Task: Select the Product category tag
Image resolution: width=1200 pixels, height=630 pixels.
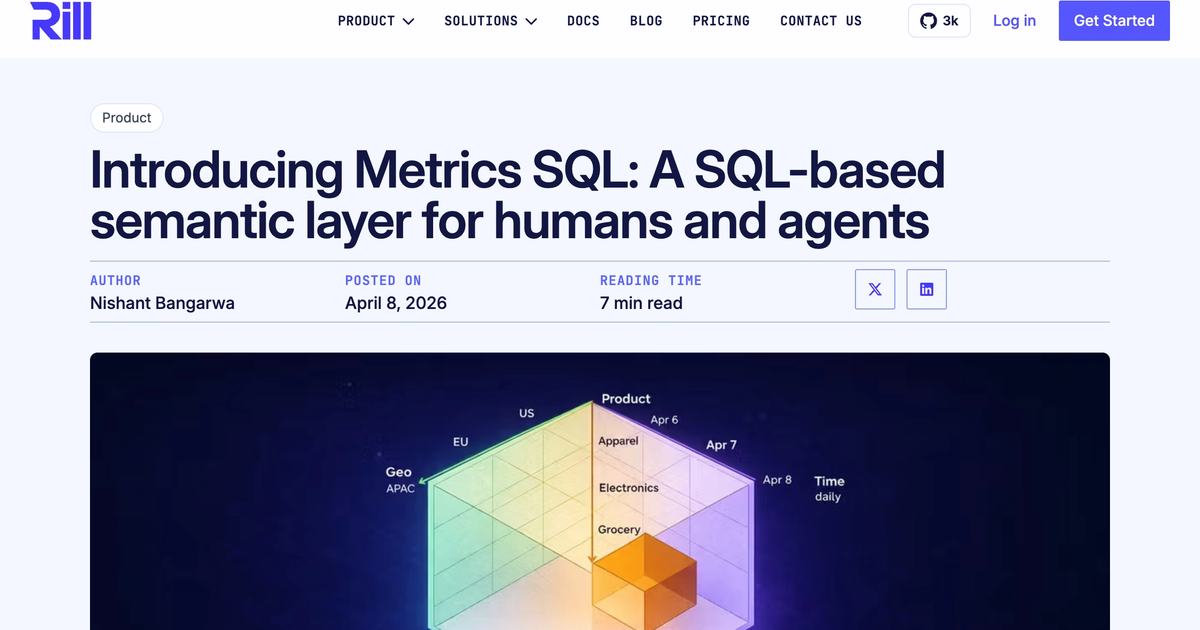Action: pos(127,118)
